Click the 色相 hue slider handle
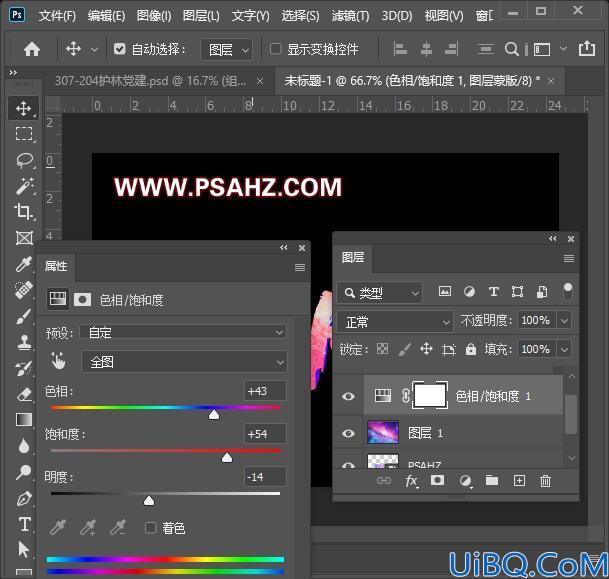 click(214, 415)
